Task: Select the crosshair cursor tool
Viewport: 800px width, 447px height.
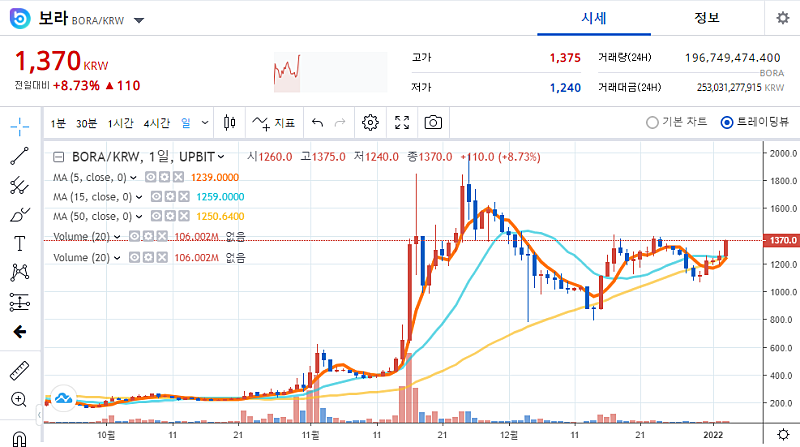Action: pos(19,126)
